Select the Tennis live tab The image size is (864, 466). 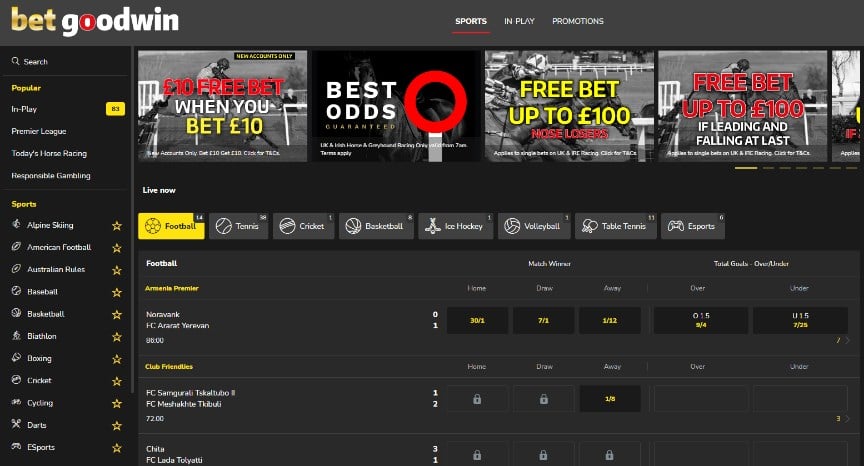point(239,226)
